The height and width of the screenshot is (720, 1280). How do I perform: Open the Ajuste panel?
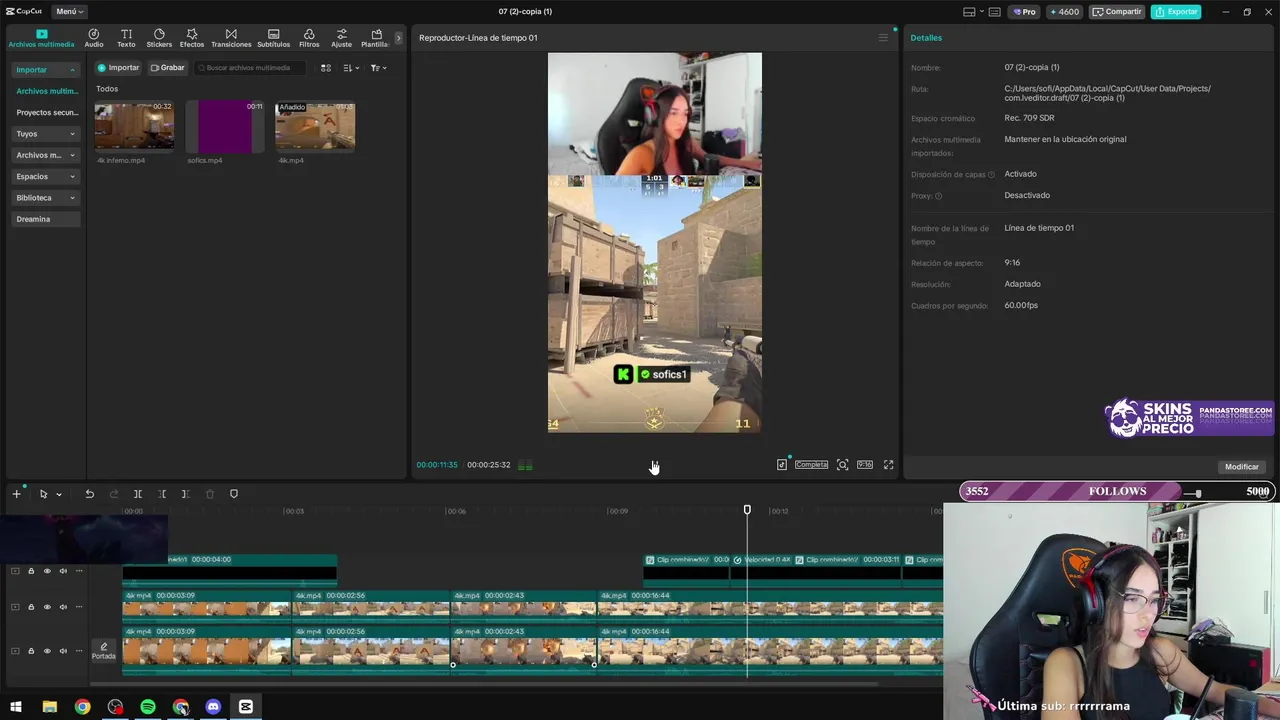coord(342,38)
